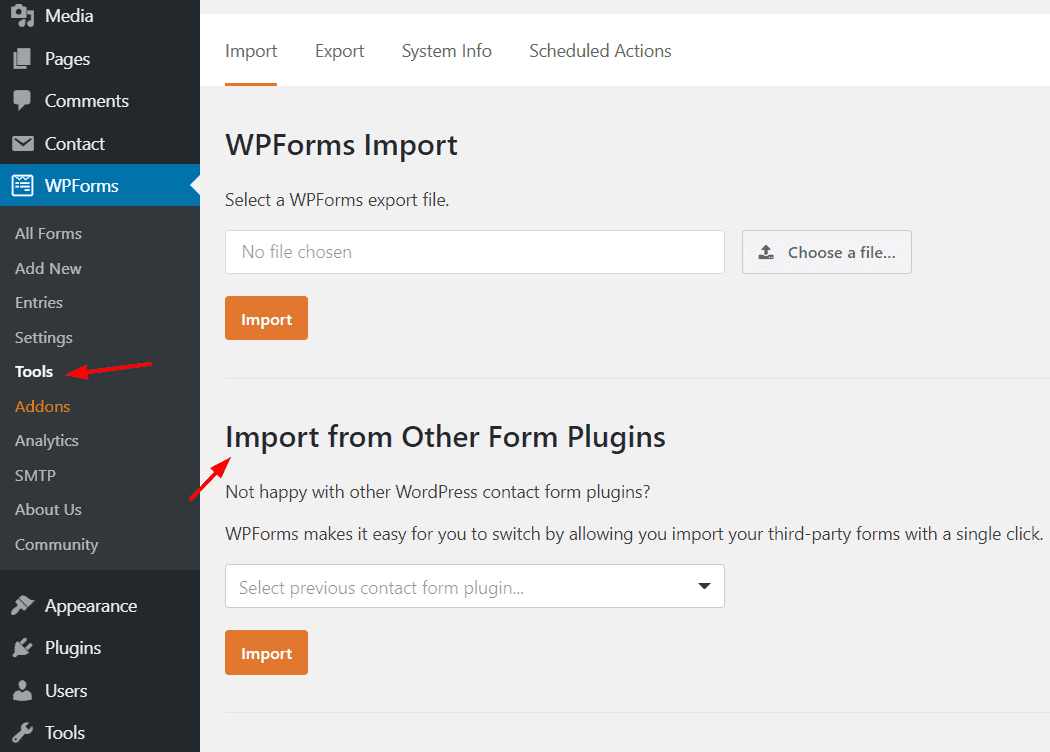The width and height of the screenshot is (1050, 752).
Task: Open the Scheduled Actions tab
Action: (x=600, y=51)
